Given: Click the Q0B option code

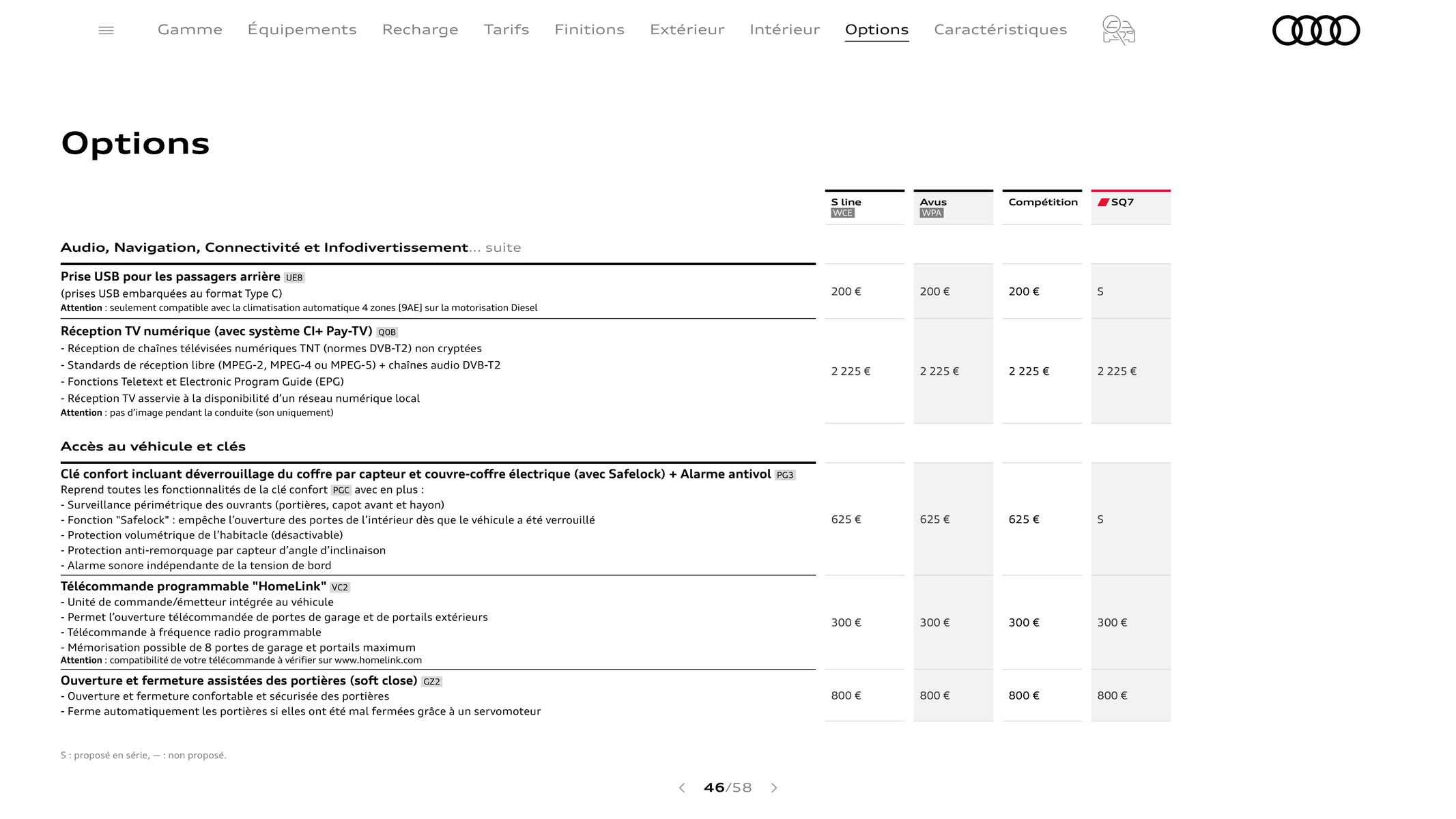Looking at the screenshot, I should (387, 332).
